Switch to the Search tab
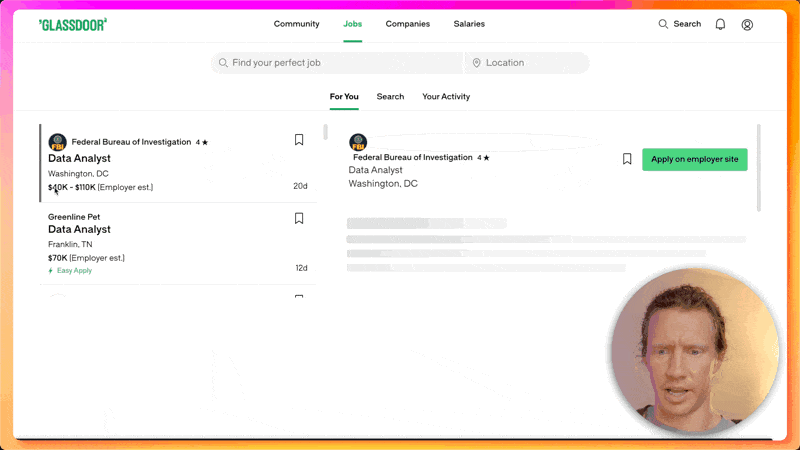Viewport: 800px width, 450px height. [390, 96]
